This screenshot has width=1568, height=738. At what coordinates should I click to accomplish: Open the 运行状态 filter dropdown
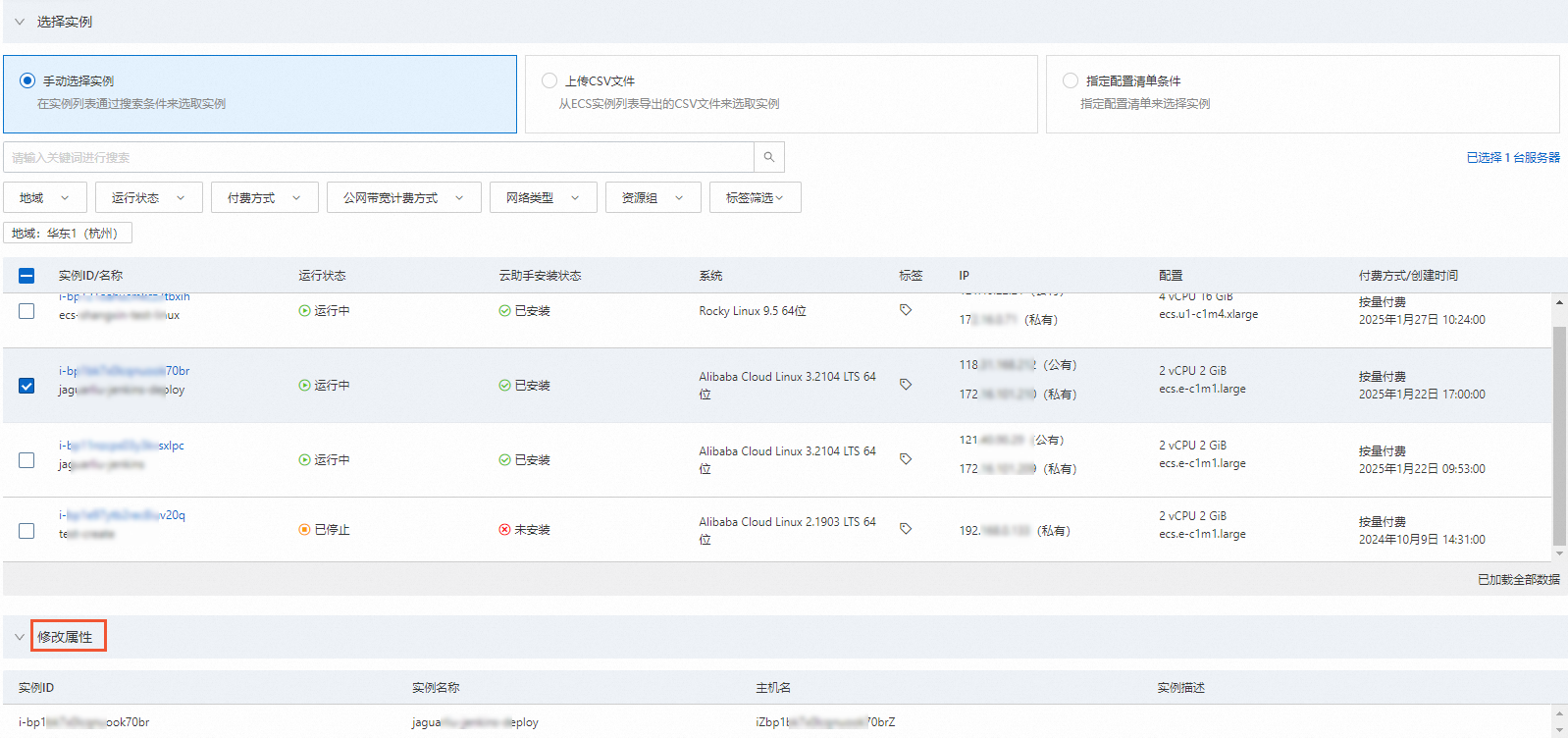[x=149, y=197]
